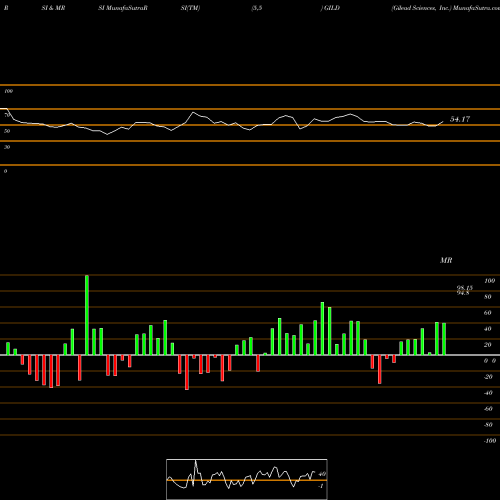500x500 pixels.
Task: Click the RSI axis label 100 on left
Action: pos(8,91)
